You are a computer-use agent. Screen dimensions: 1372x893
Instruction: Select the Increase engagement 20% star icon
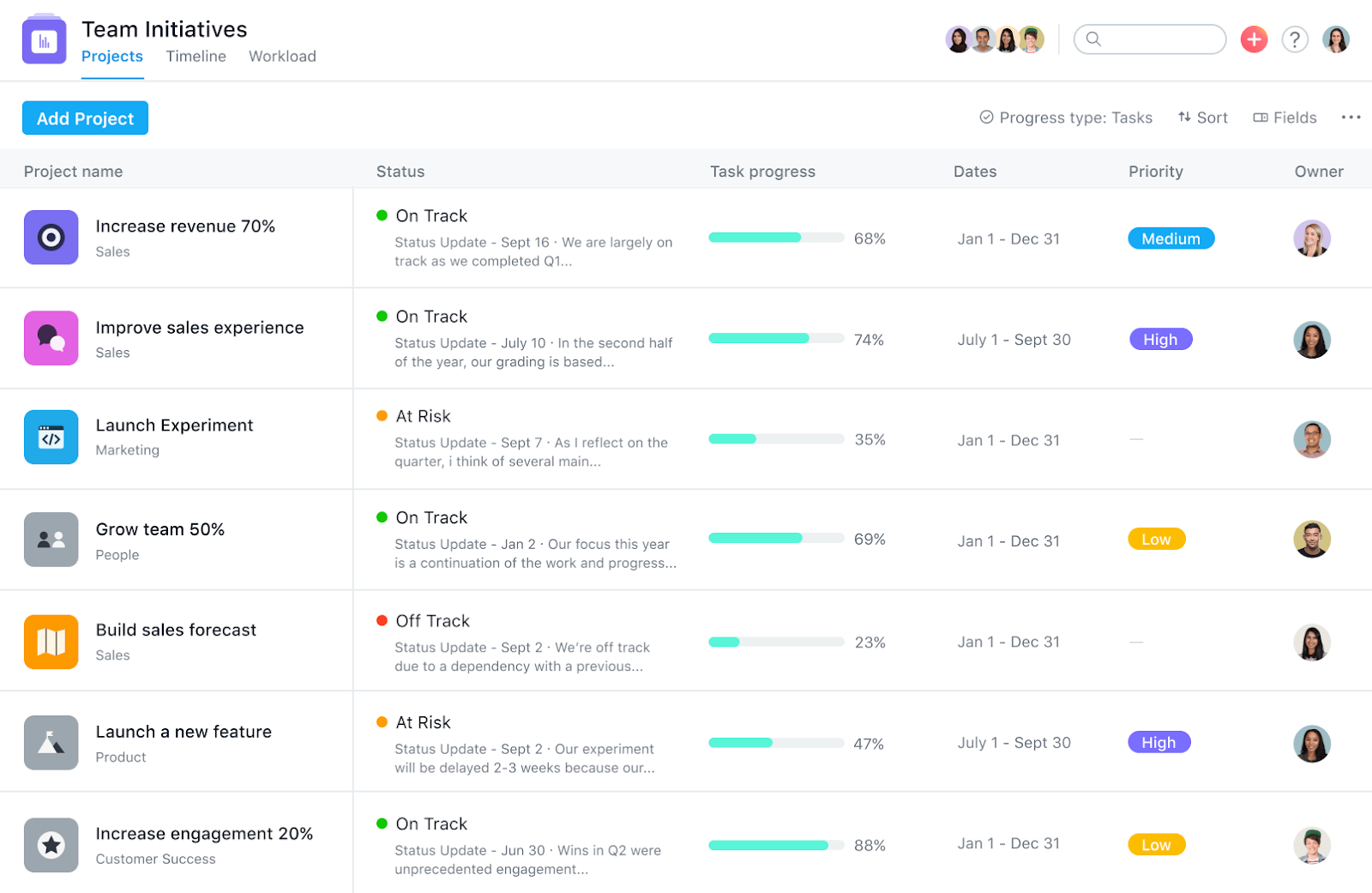coord(51,845)
